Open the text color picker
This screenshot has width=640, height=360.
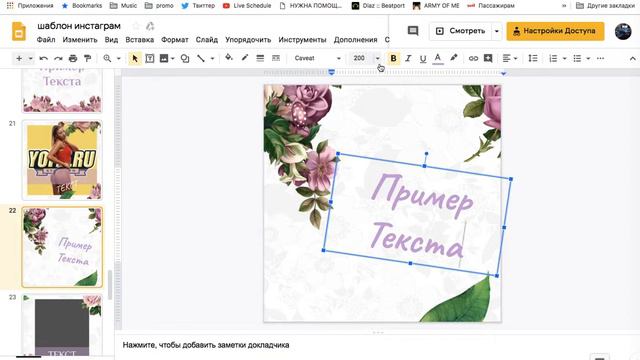click(x=438, y=58)
